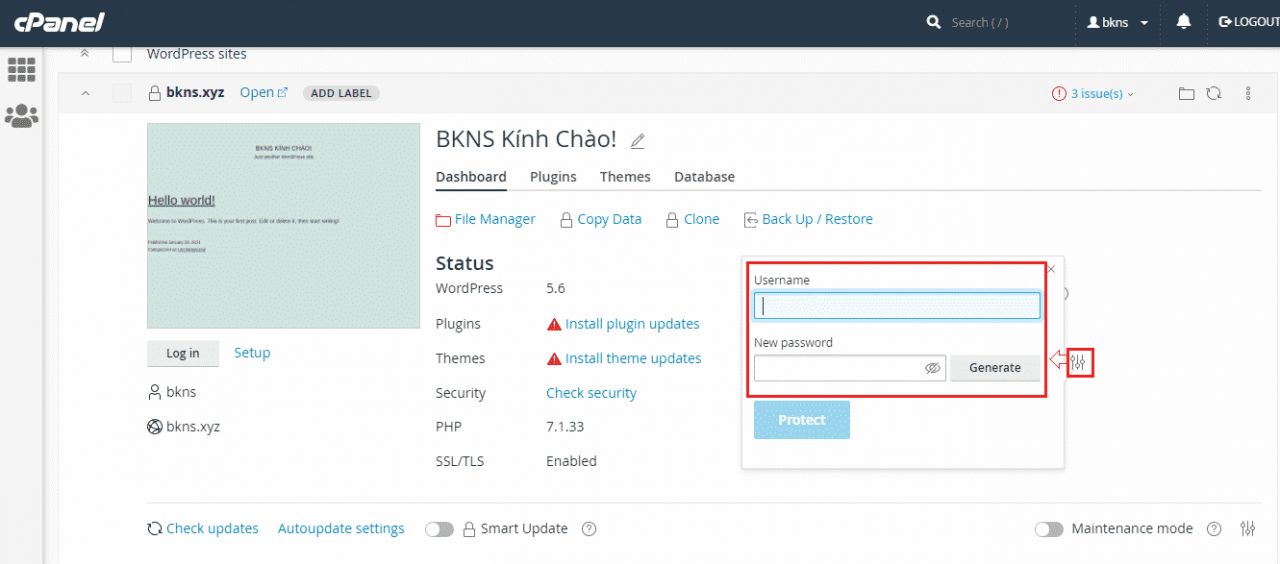
Task: Open the notifications bell
Action: (x=1184, y=22)
